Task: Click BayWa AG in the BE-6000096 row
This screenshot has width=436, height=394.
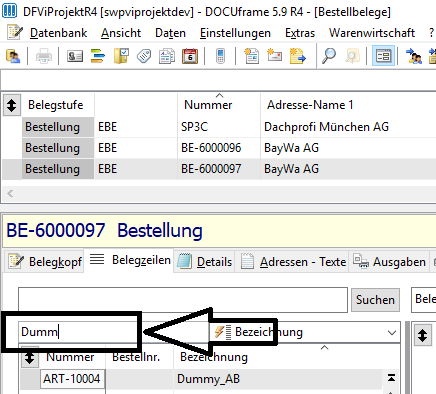Action: [291, 148]
